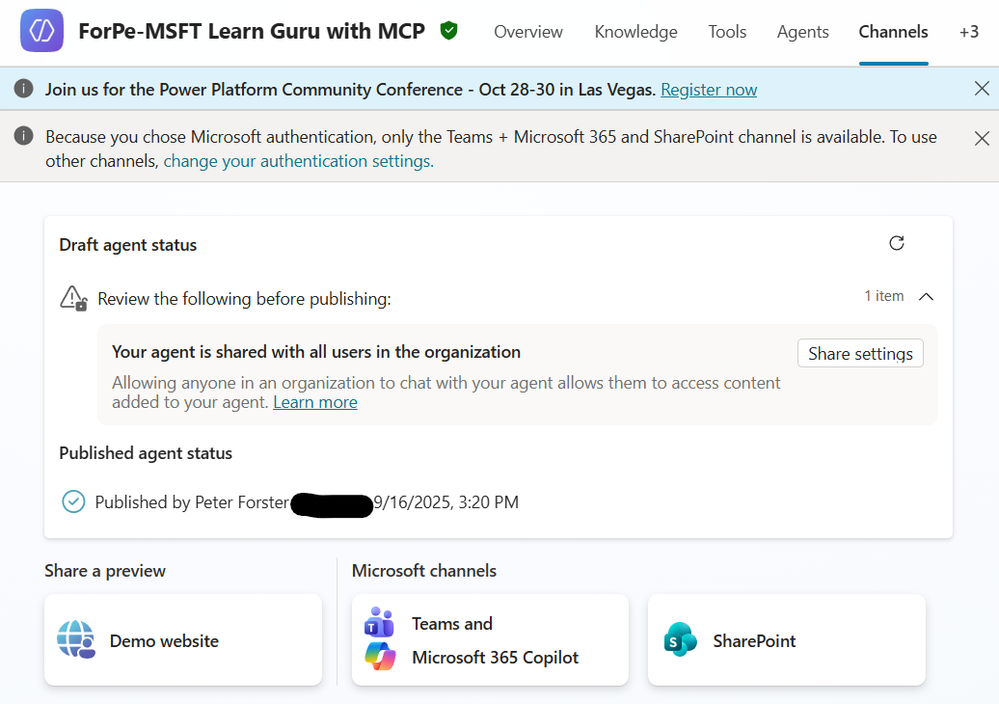Click the warning icon beside review notice
This screenshot has width=999, height=704.
point(73,298)
